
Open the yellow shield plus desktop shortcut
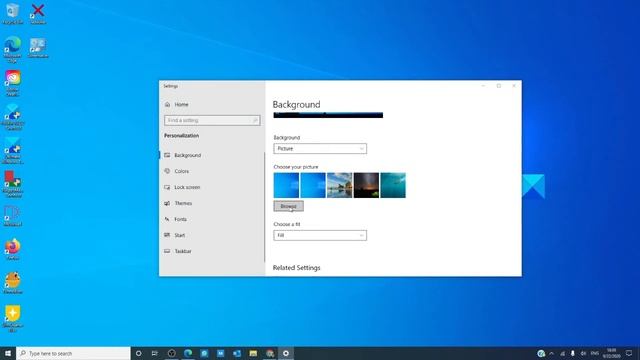pyautogui.click(x=13, y=318)
